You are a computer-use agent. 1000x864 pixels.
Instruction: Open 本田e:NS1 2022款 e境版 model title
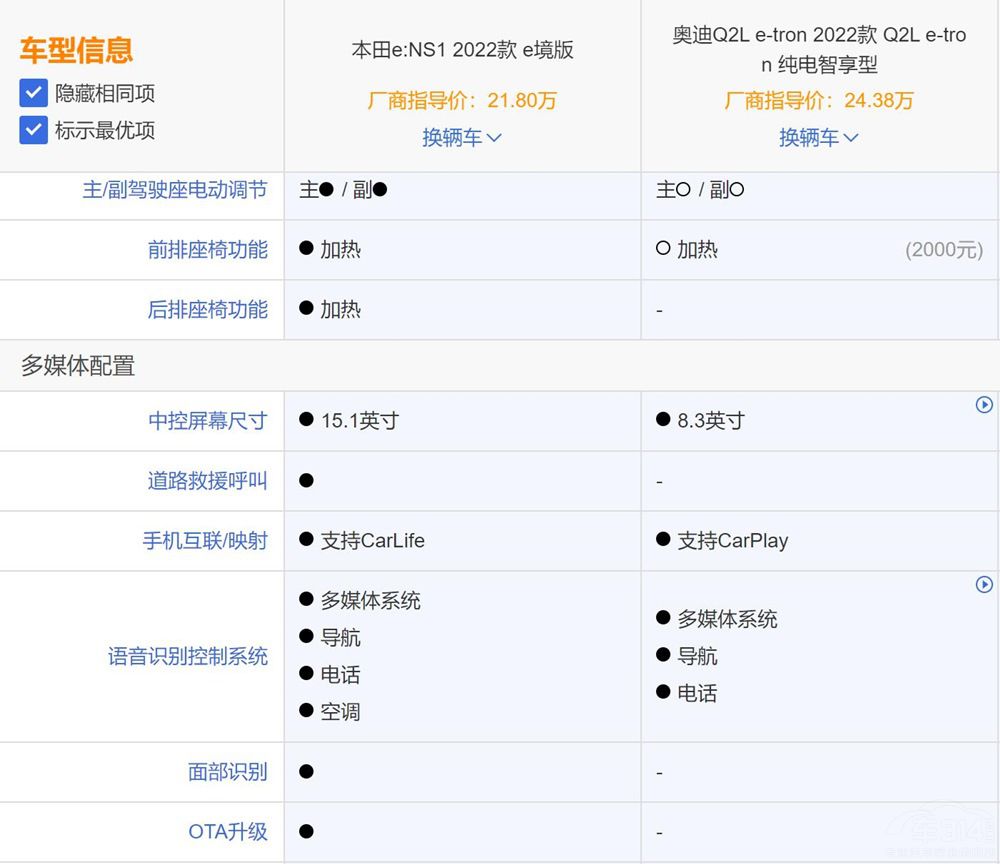coord(462,50)
